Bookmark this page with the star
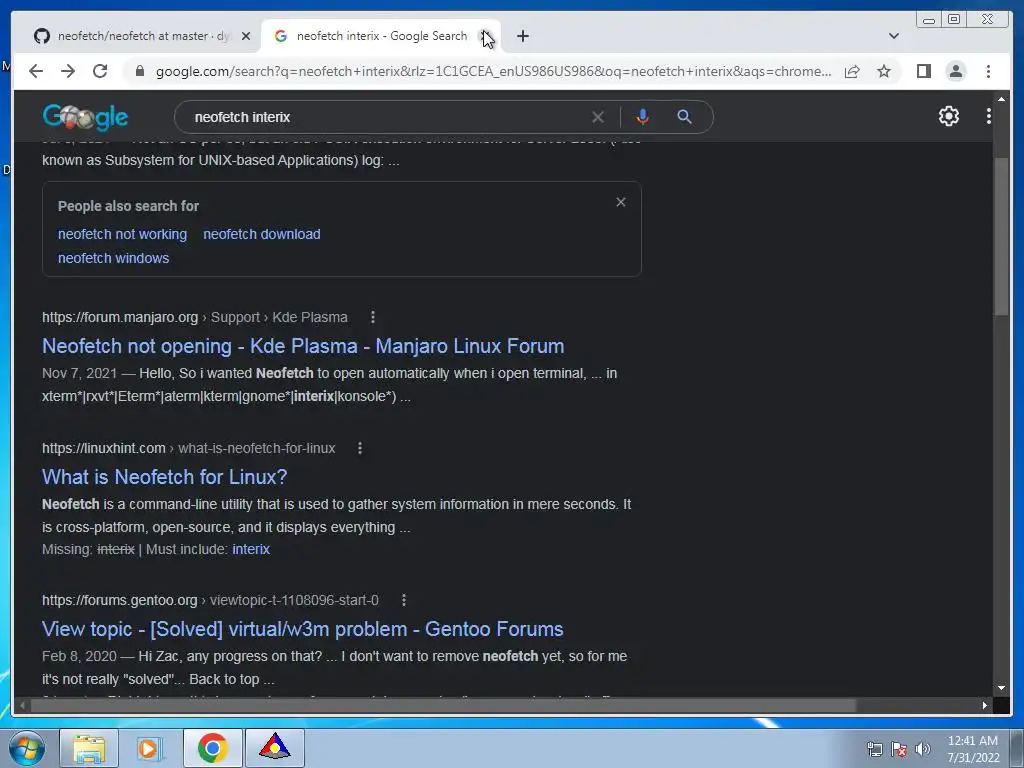 pyautogui.click(x=884, y=71)
